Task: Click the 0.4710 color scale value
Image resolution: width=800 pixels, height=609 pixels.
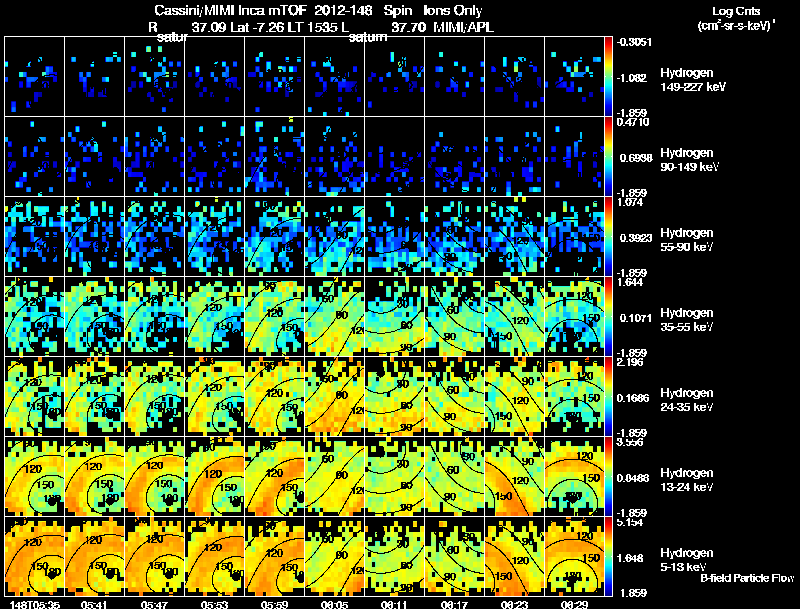Action: [633, 122]
